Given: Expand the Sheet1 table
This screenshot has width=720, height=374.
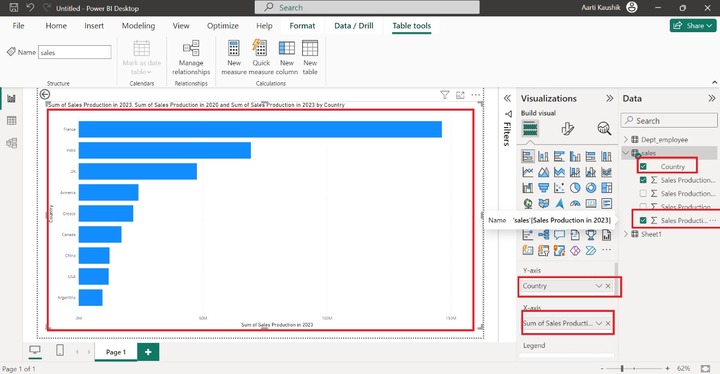Looking at the screenshot, I should click(625, 234).
